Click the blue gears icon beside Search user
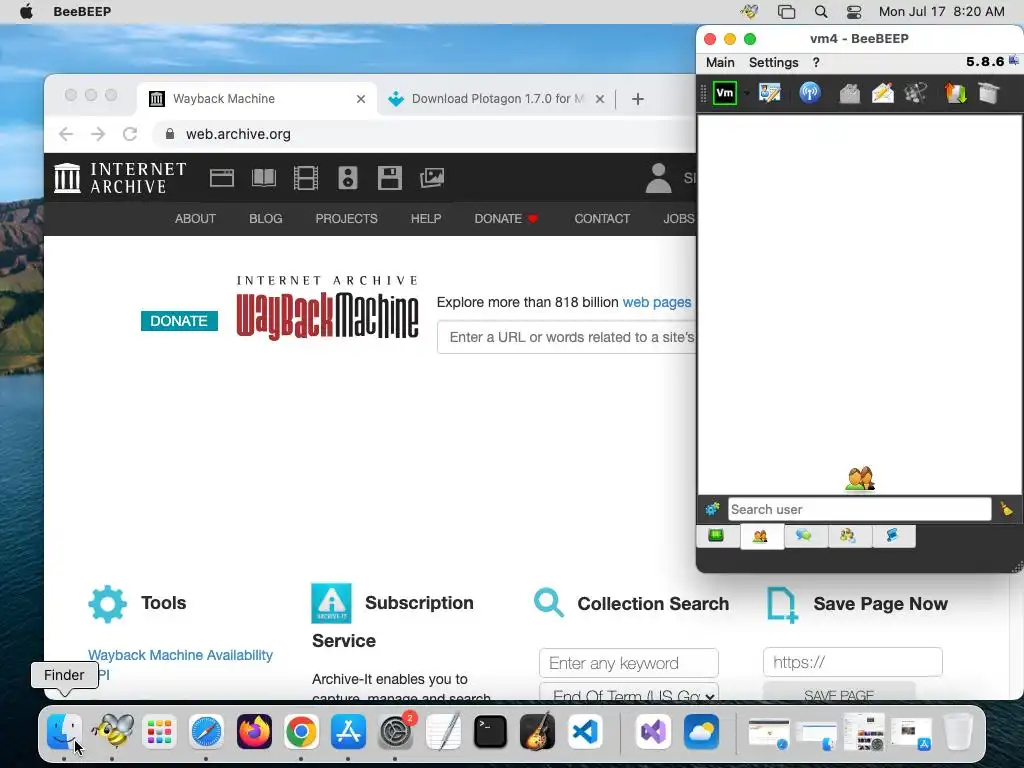This screenshot has width=1024, height=768. tap(712, 509)
